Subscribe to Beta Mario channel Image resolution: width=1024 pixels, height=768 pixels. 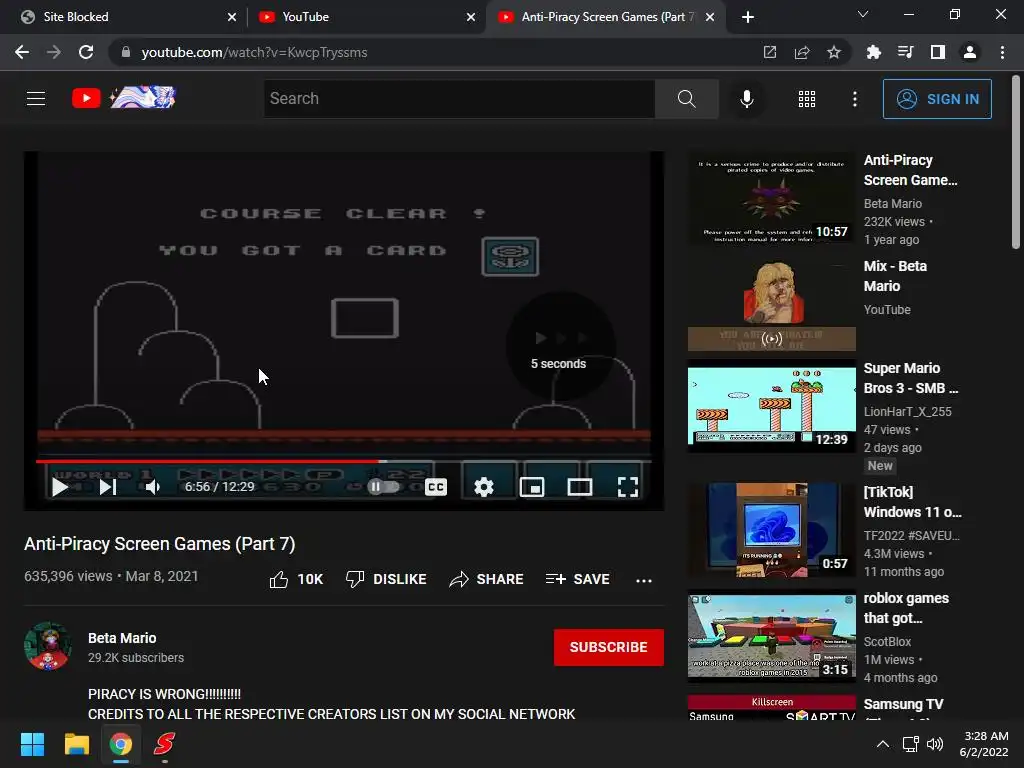point(609,647)
